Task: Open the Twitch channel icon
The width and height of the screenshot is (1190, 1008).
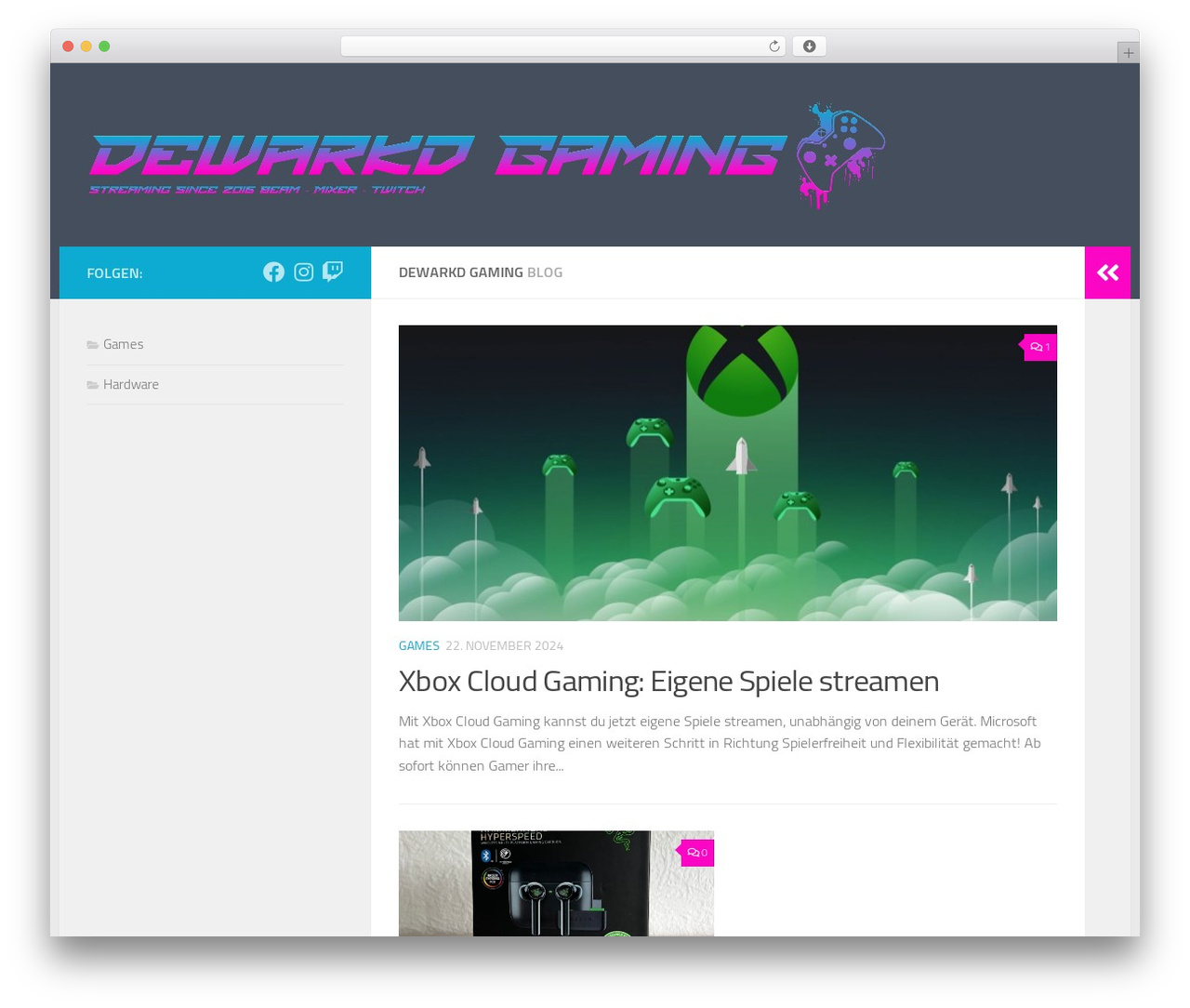Action: coord(333,272)
